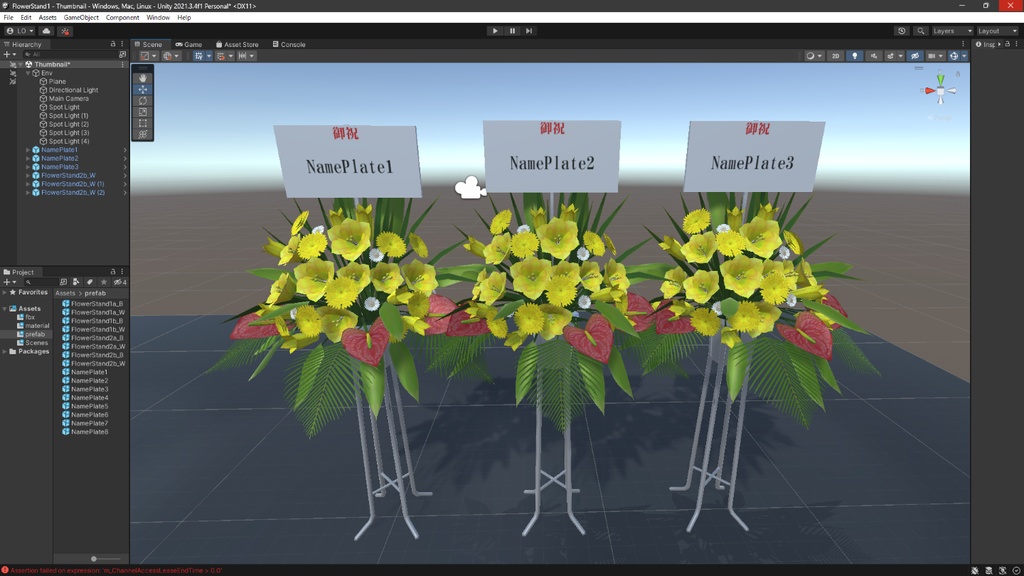This screenshot has height=576, width=1024.
Task: Toggle scene audio button
Action: 873,56
